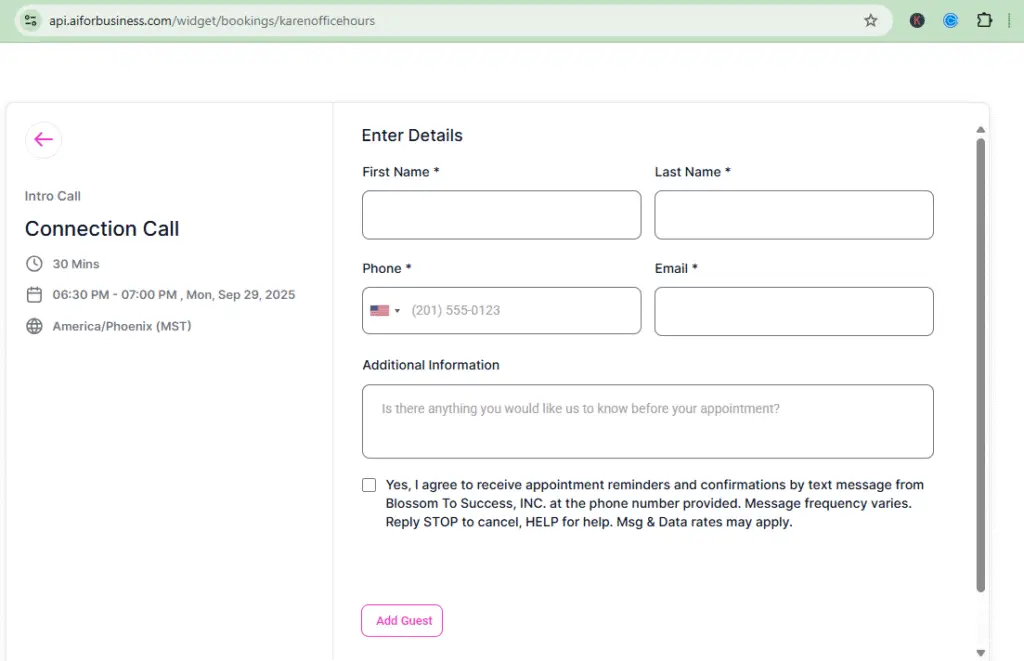This screenshot has height=661, width=1024.
Task: Click the Add Guest button
Action: tap(401, 621)
